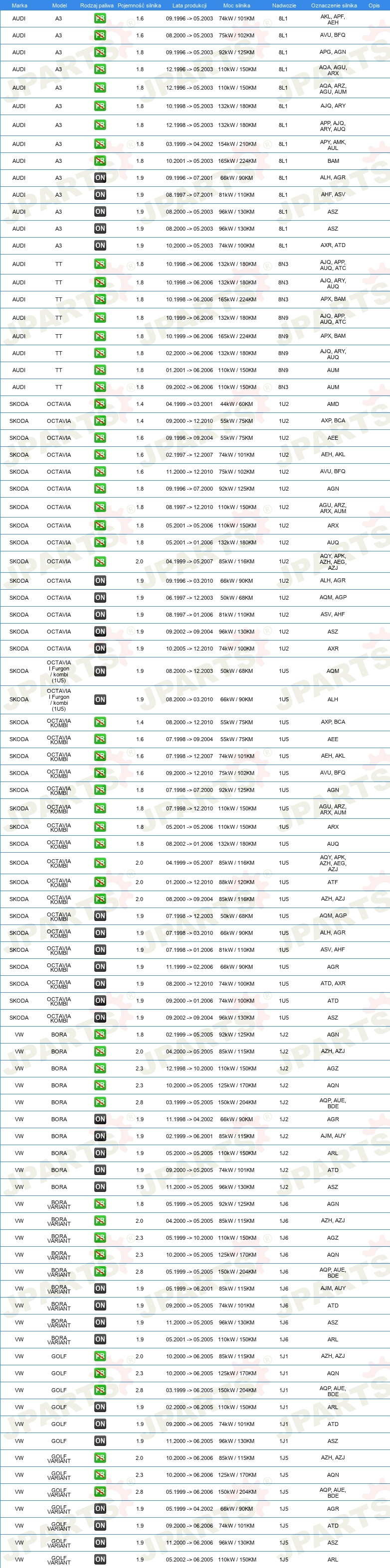Viewport: 390px width, 1568px height.
Task: Click 2.8 capacity cell in VW Golf 1J1 row
Action: pyautogui.click(x=140, y=1390)
